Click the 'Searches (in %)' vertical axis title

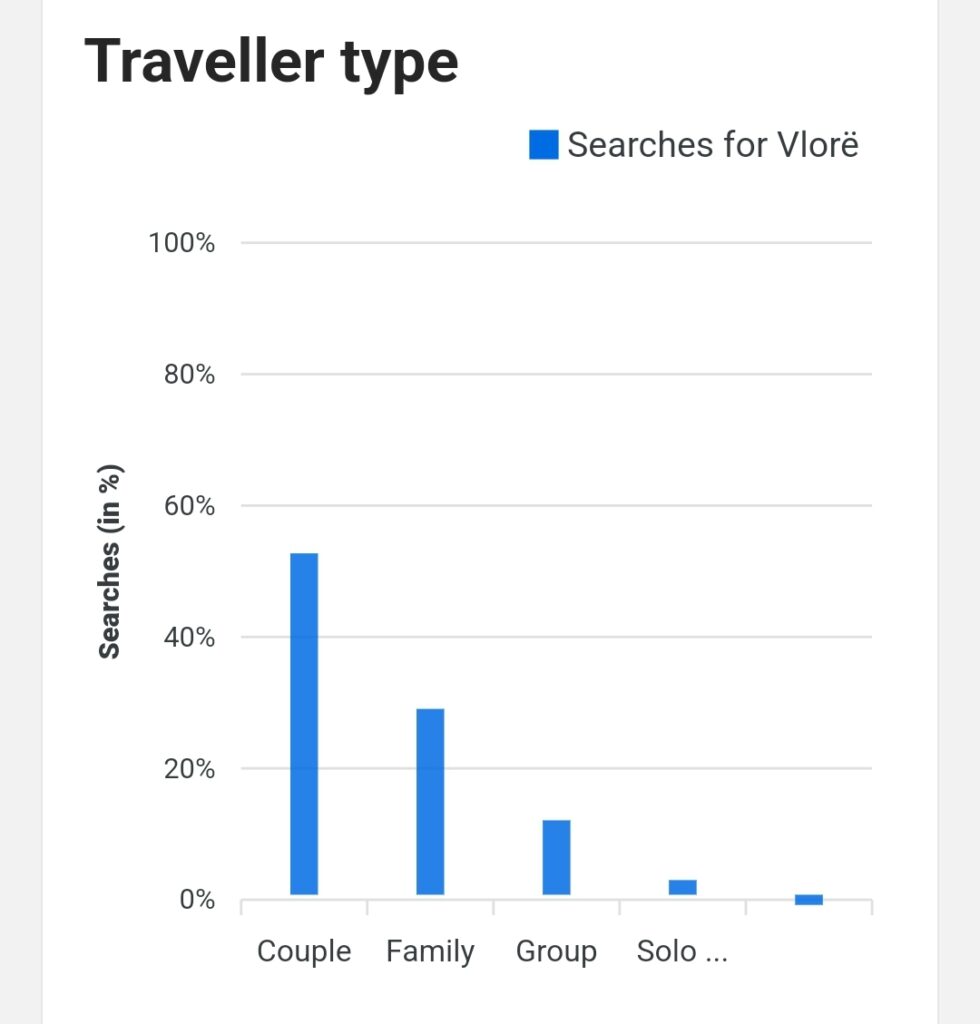(109, 563)
